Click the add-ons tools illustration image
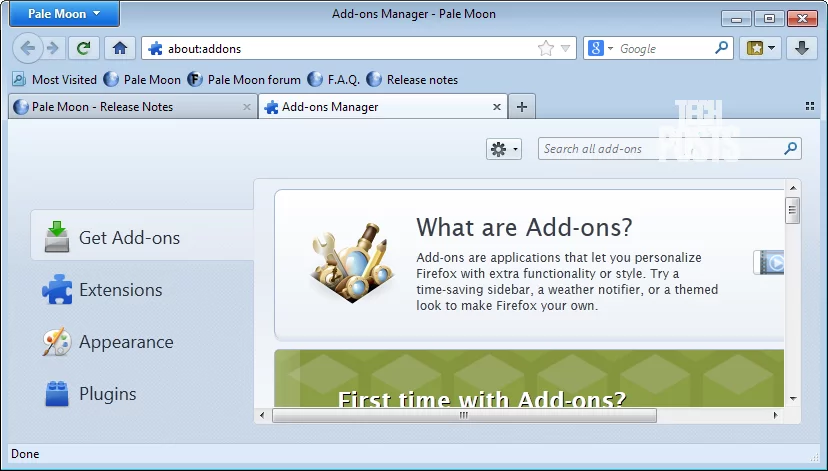 click(352, 262)
